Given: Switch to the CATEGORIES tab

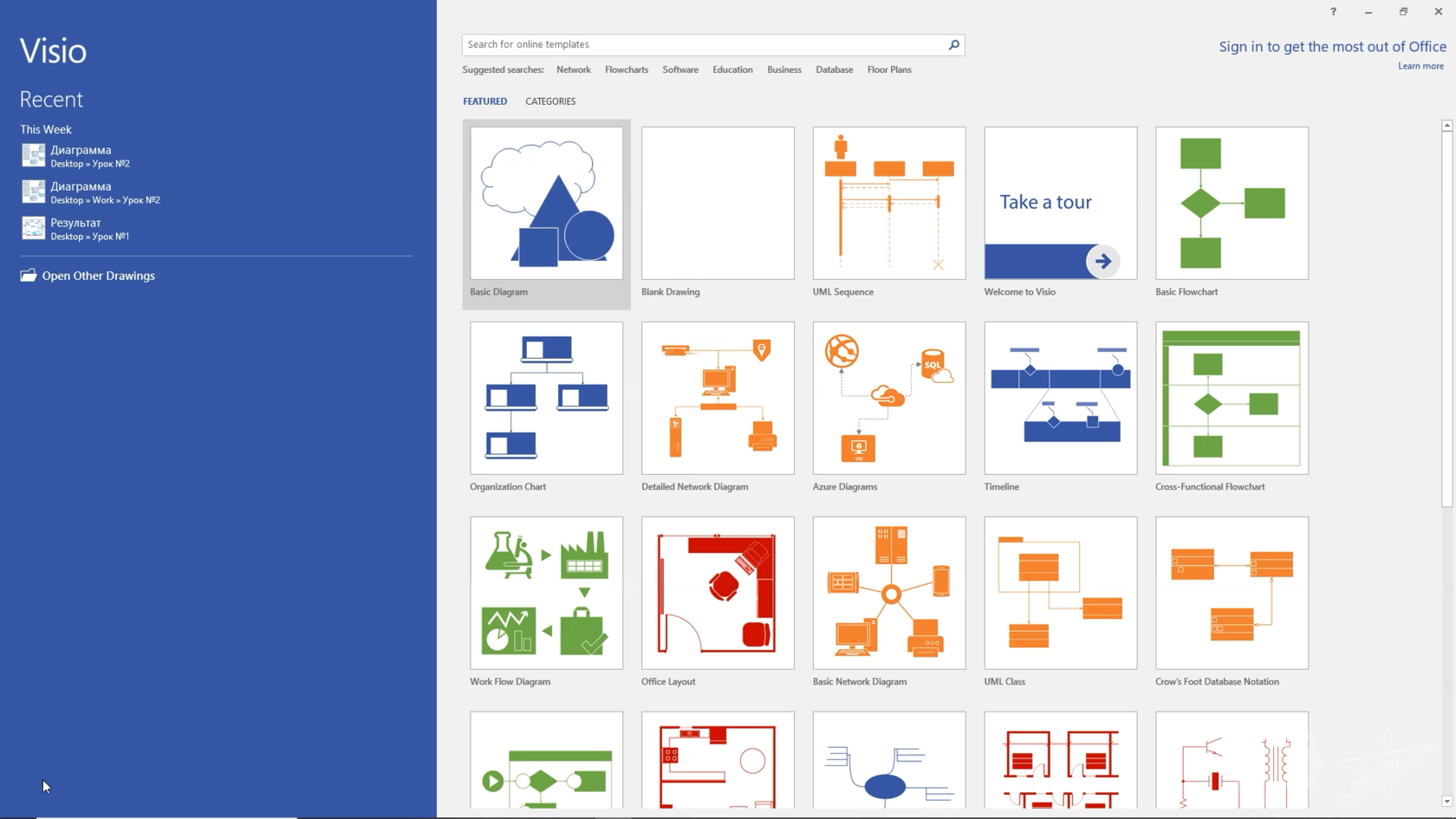Looking at the screenshot, I should coord(550,101).
